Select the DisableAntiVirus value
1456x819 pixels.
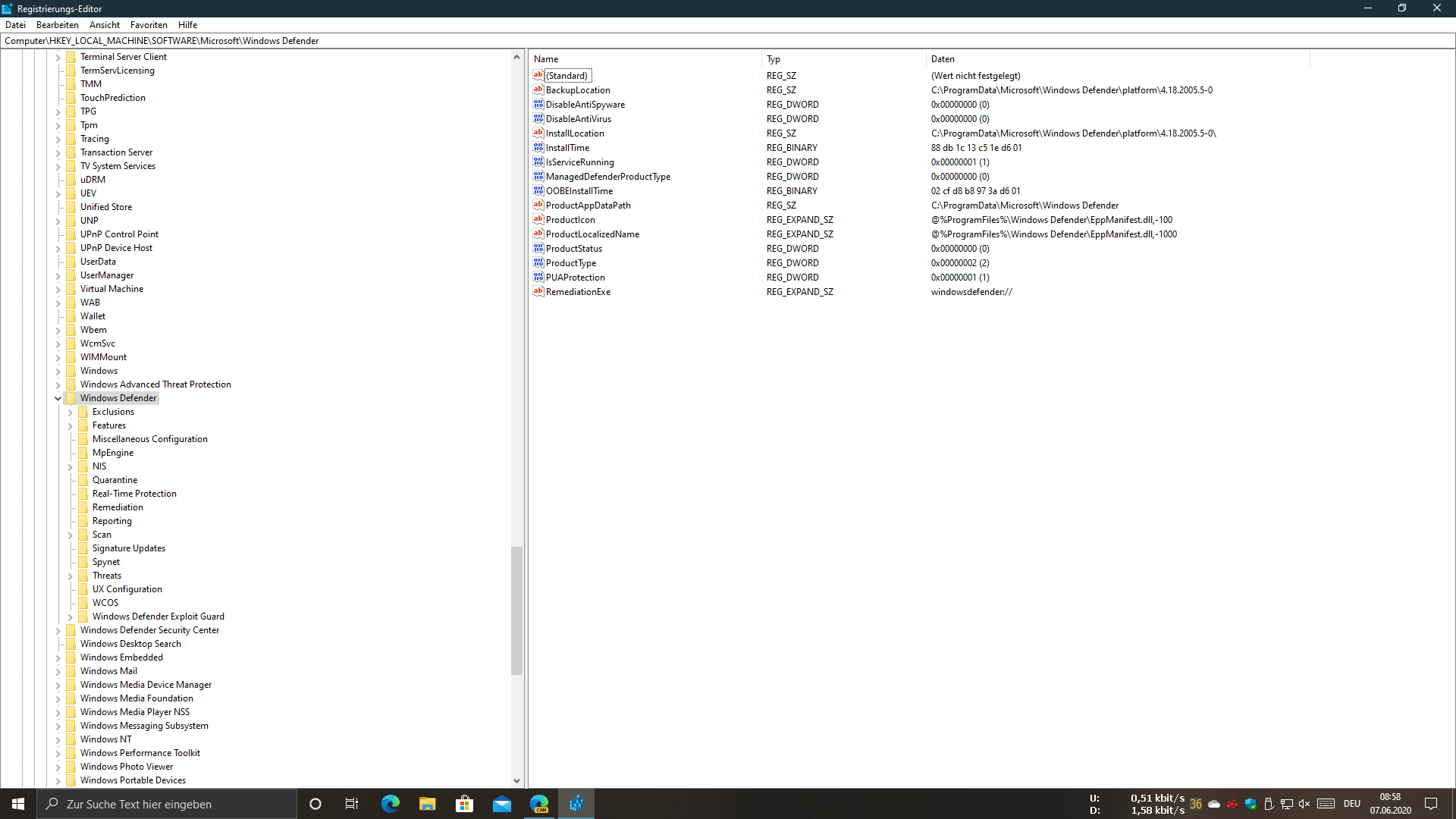click(x=578, y=119)
